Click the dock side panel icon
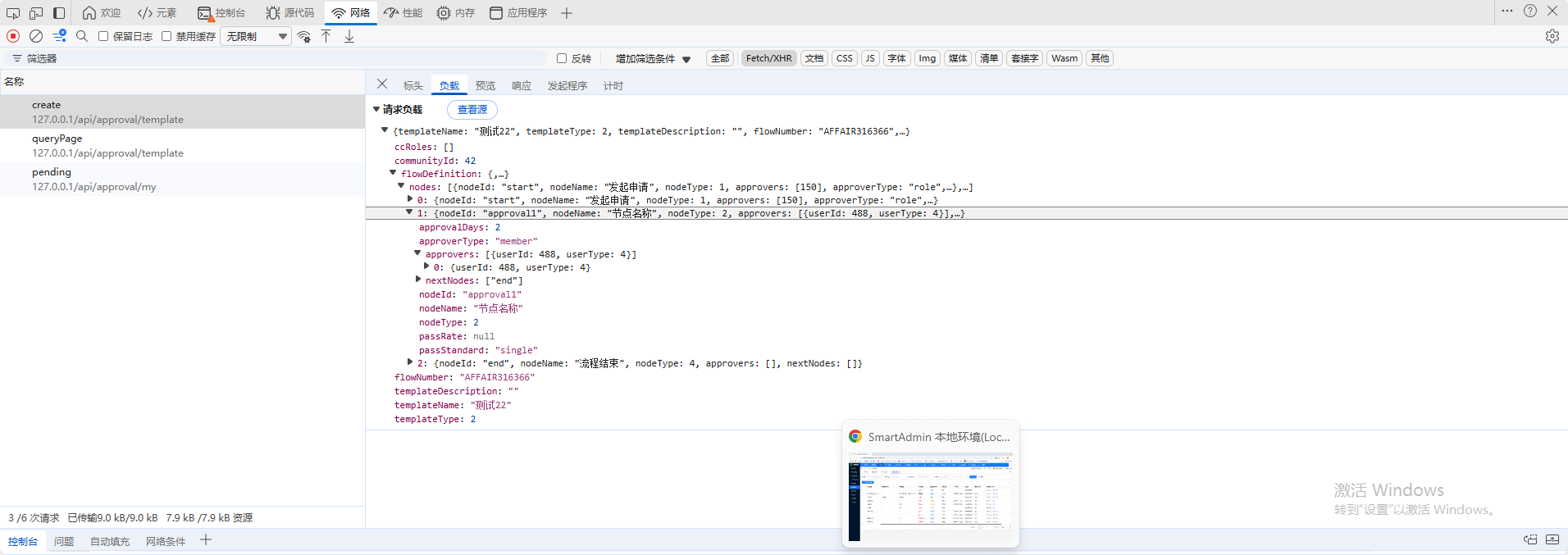 click(59, 13)
